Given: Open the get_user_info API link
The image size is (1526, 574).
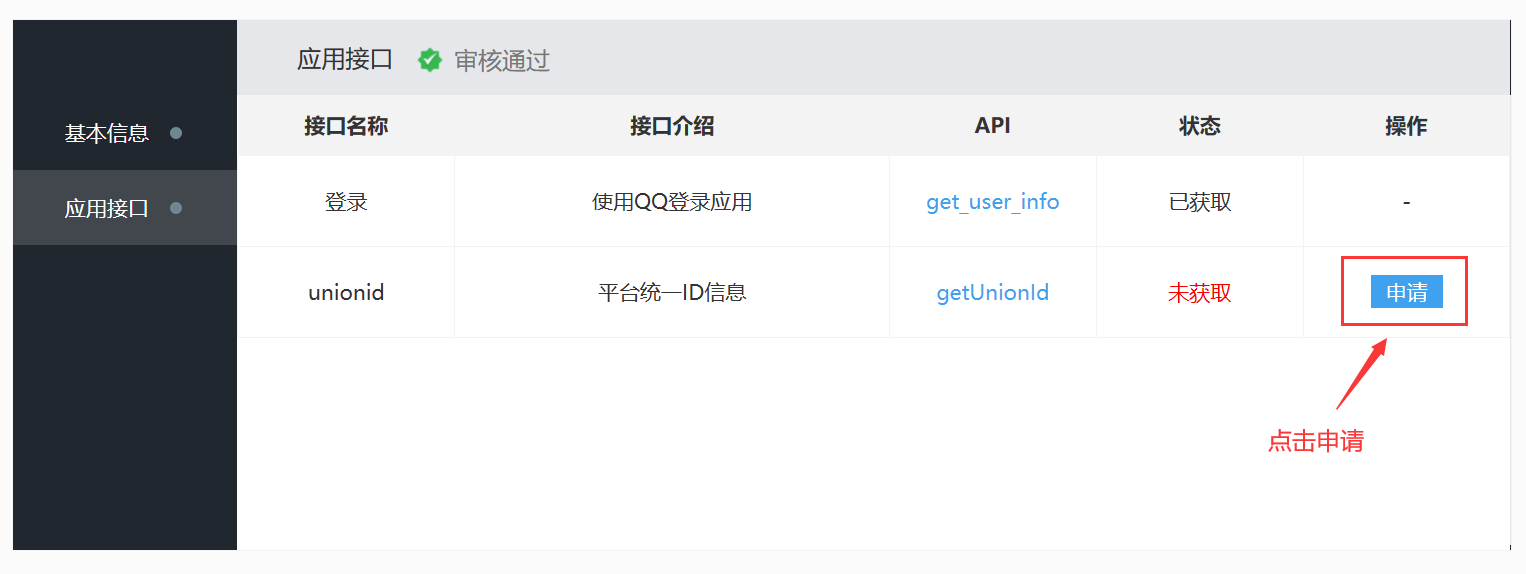Looking at the screenshot, I should (x=992, y=202).
